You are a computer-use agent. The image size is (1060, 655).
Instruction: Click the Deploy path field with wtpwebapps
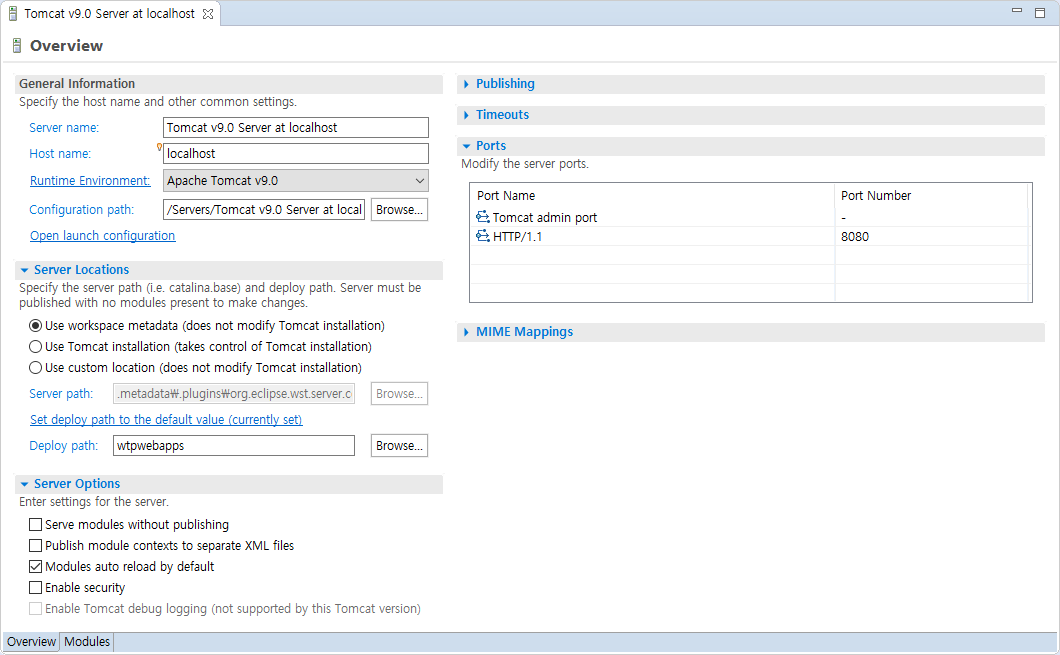click(234, 445)
